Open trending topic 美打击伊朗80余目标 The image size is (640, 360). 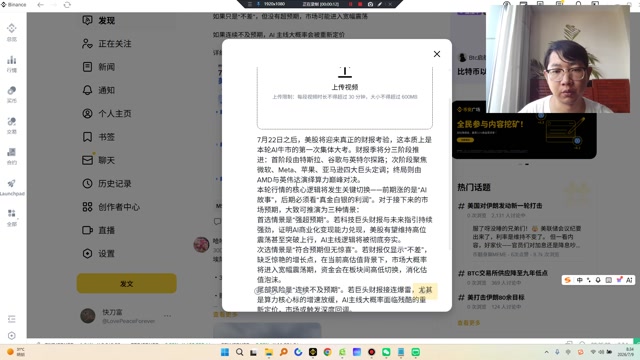[496, 298]
